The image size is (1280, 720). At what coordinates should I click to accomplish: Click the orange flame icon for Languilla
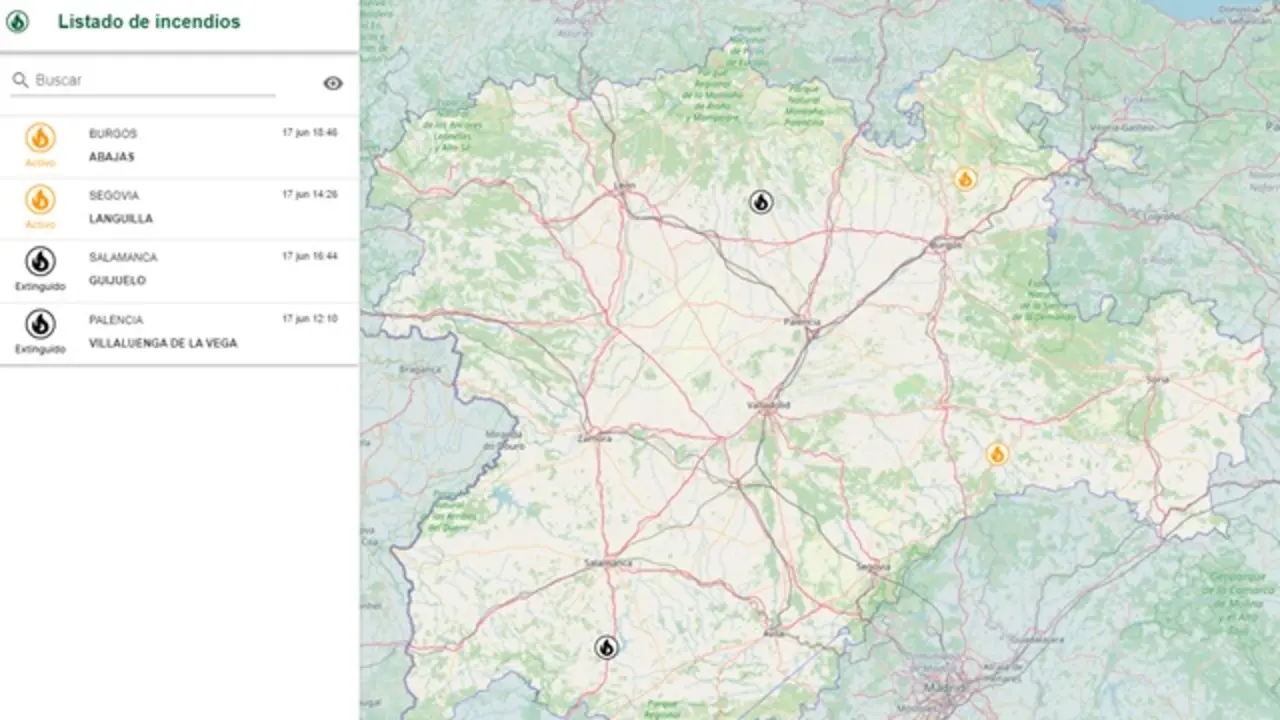[40, 200]
